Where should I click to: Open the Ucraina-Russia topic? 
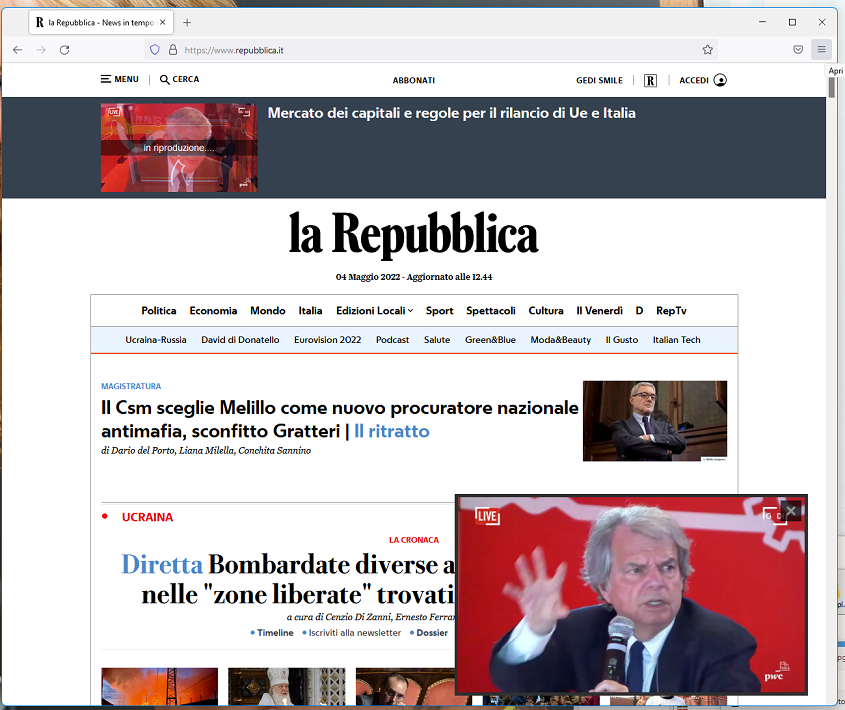156,340
